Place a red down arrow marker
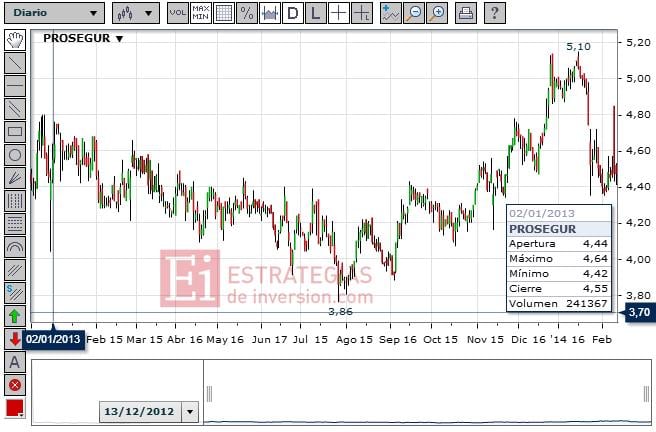656x432 pixels. (15, 339)
